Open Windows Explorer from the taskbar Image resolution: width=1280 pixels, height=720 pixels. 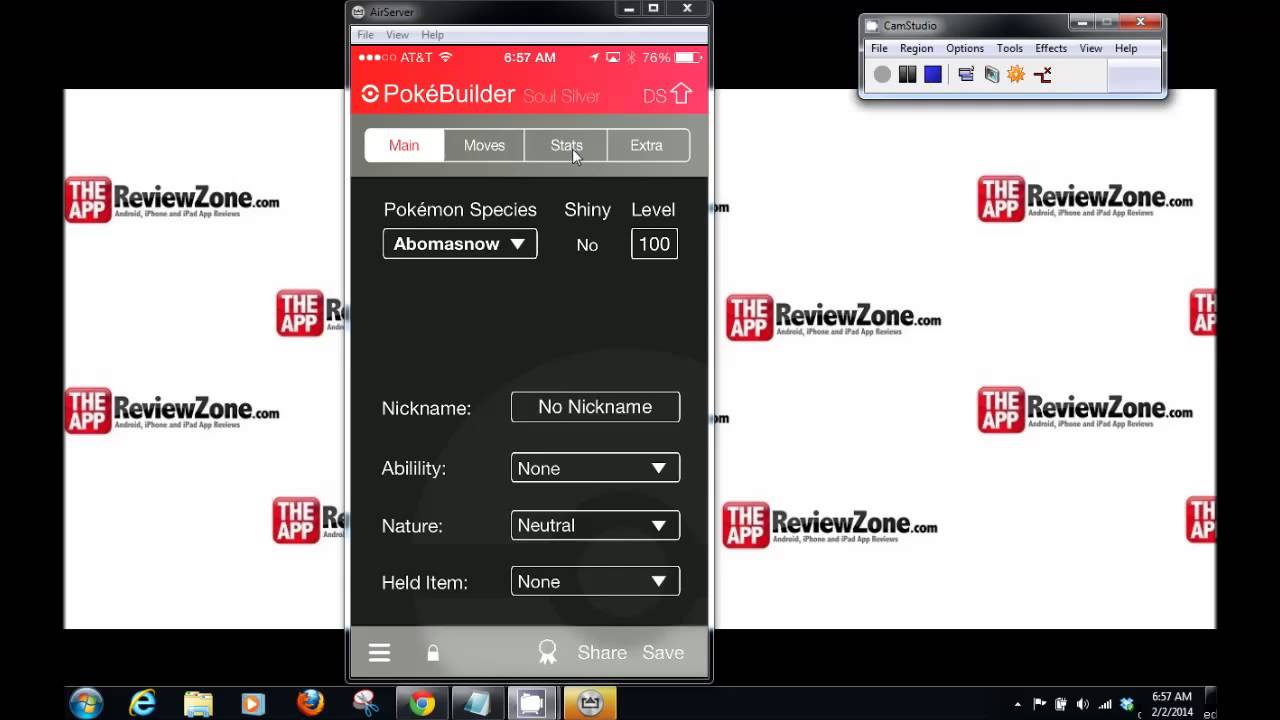coord(198,703)
